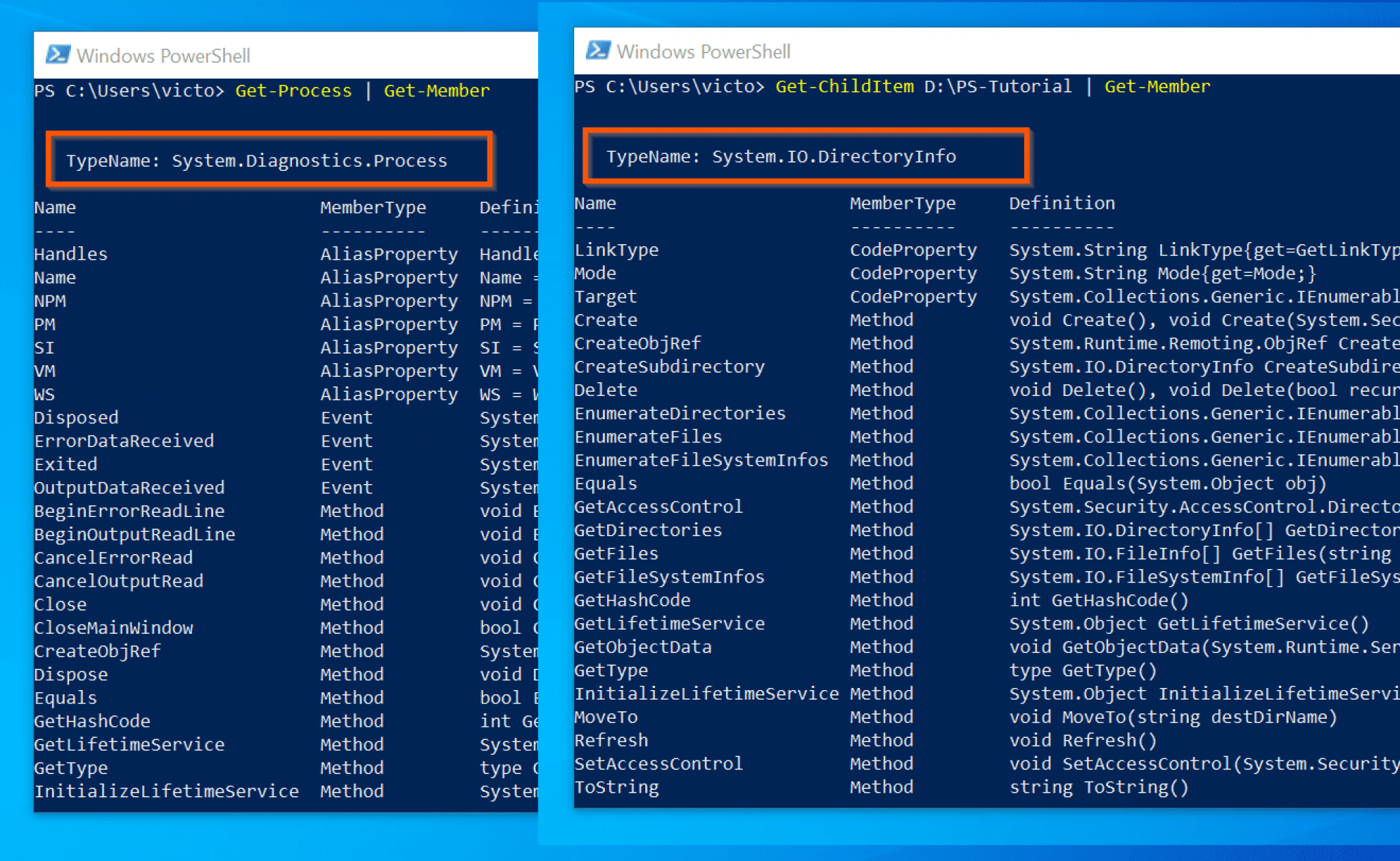The image size is (1400, 861).
Task: Click 'Get-ChildItem' command in right window
Action: point(844,87)
